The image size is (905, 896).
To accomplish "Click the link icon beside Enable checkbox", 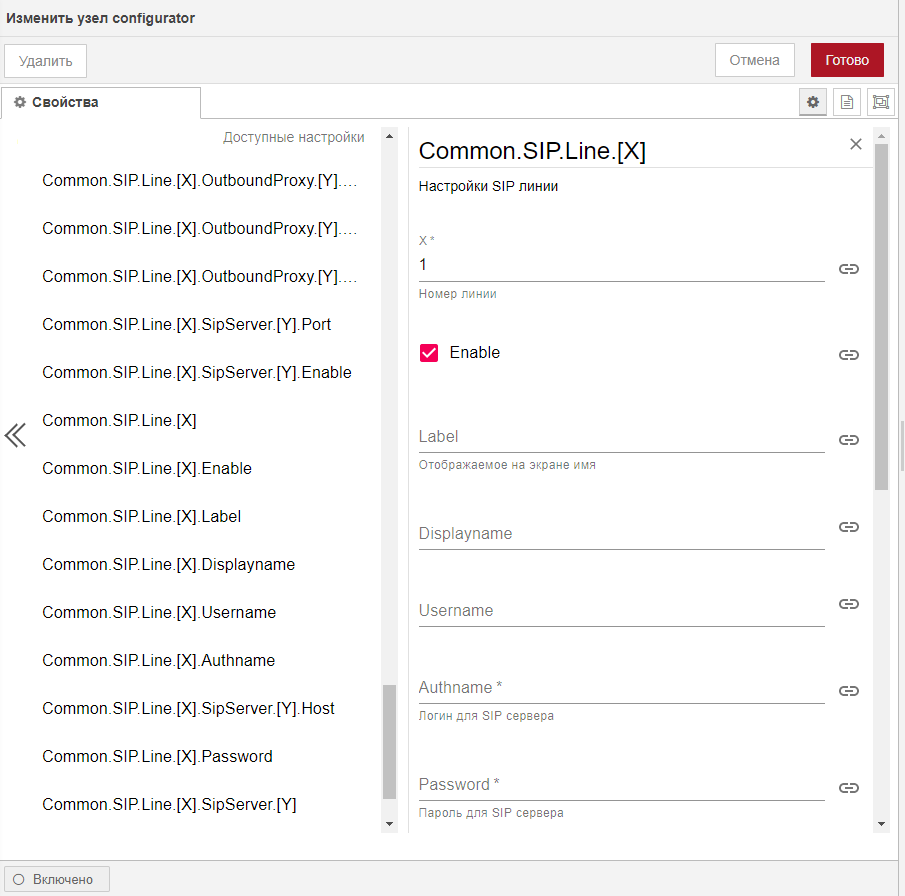I will 848,355.
